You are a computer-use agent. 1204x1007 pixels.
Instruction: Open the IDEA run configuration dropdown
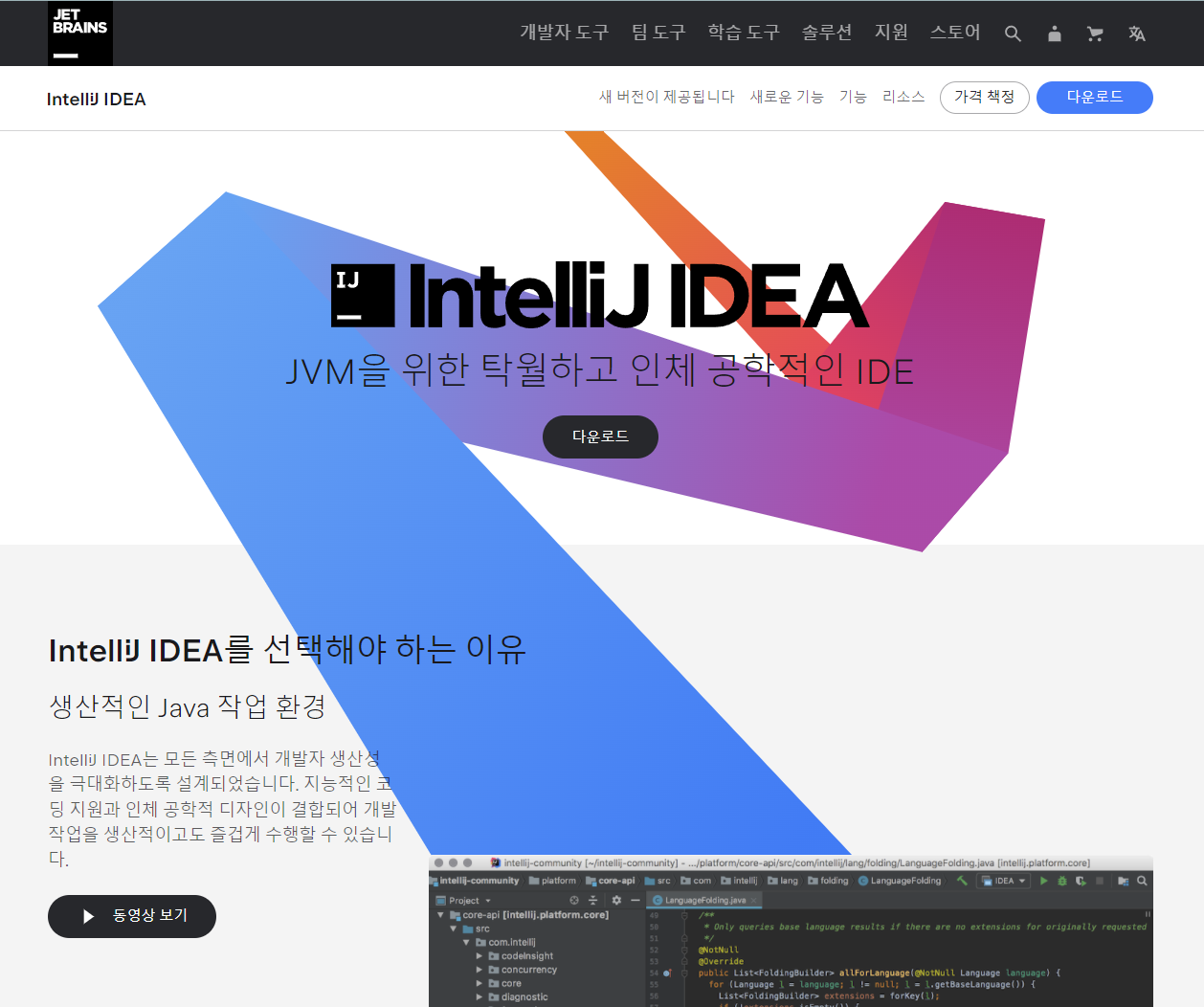(x=1004, y=881)
